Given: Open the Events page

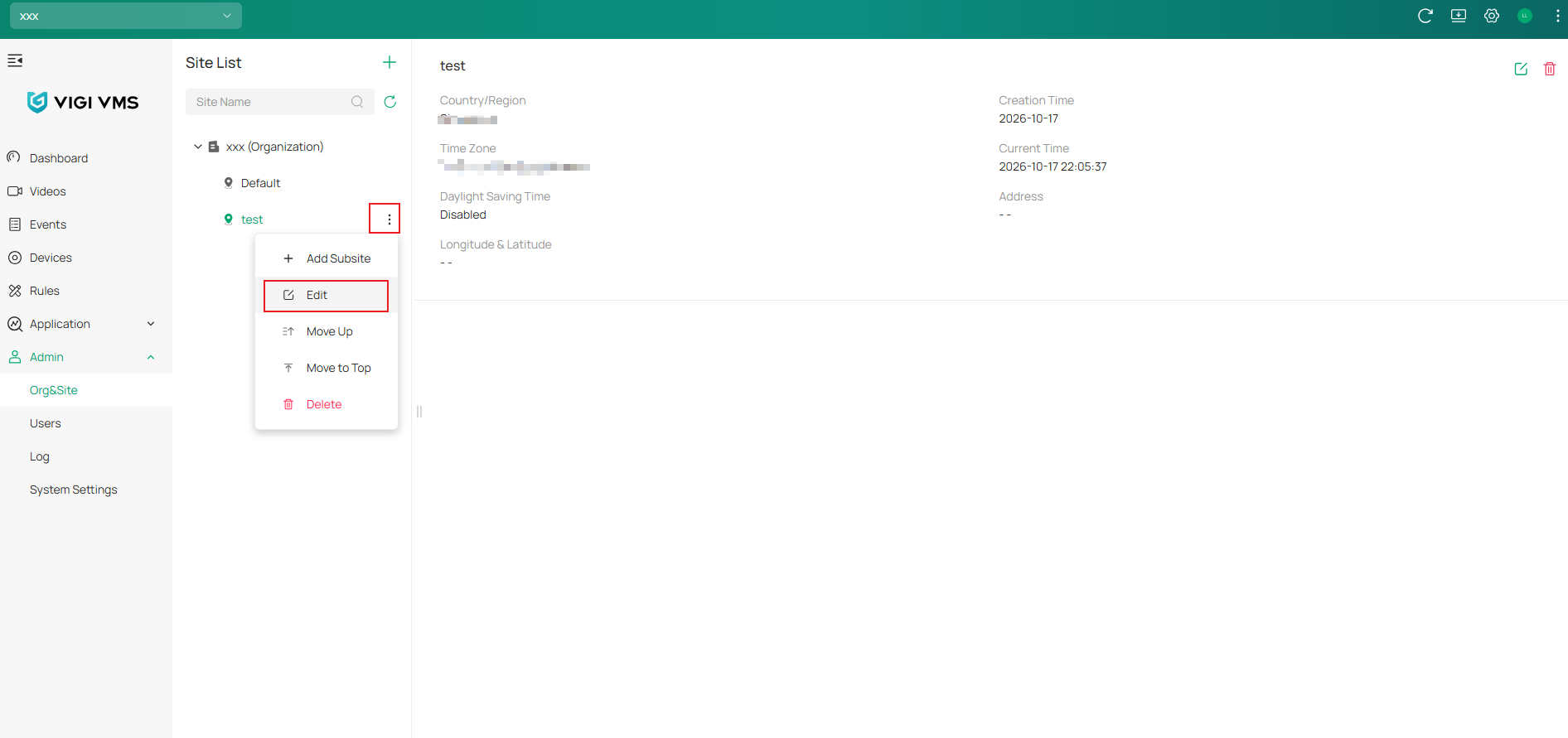Looking at the screenshot, I should click(86, 224).
